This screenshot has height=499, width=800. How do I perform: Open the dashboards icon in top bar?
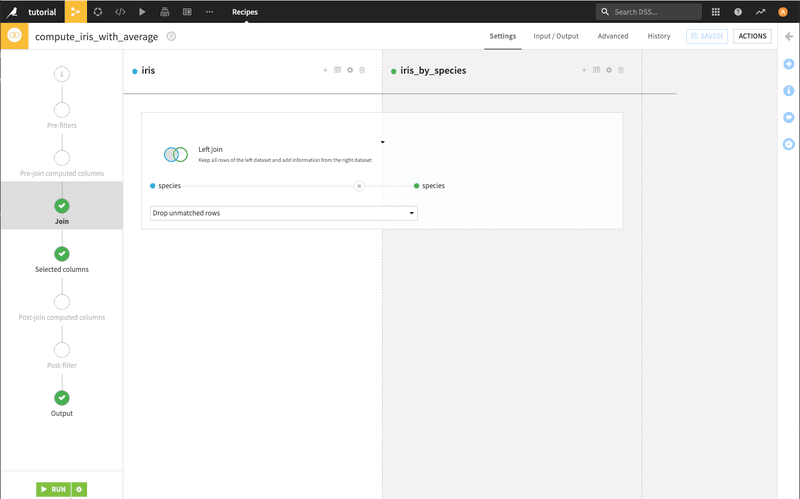point(187,12)
